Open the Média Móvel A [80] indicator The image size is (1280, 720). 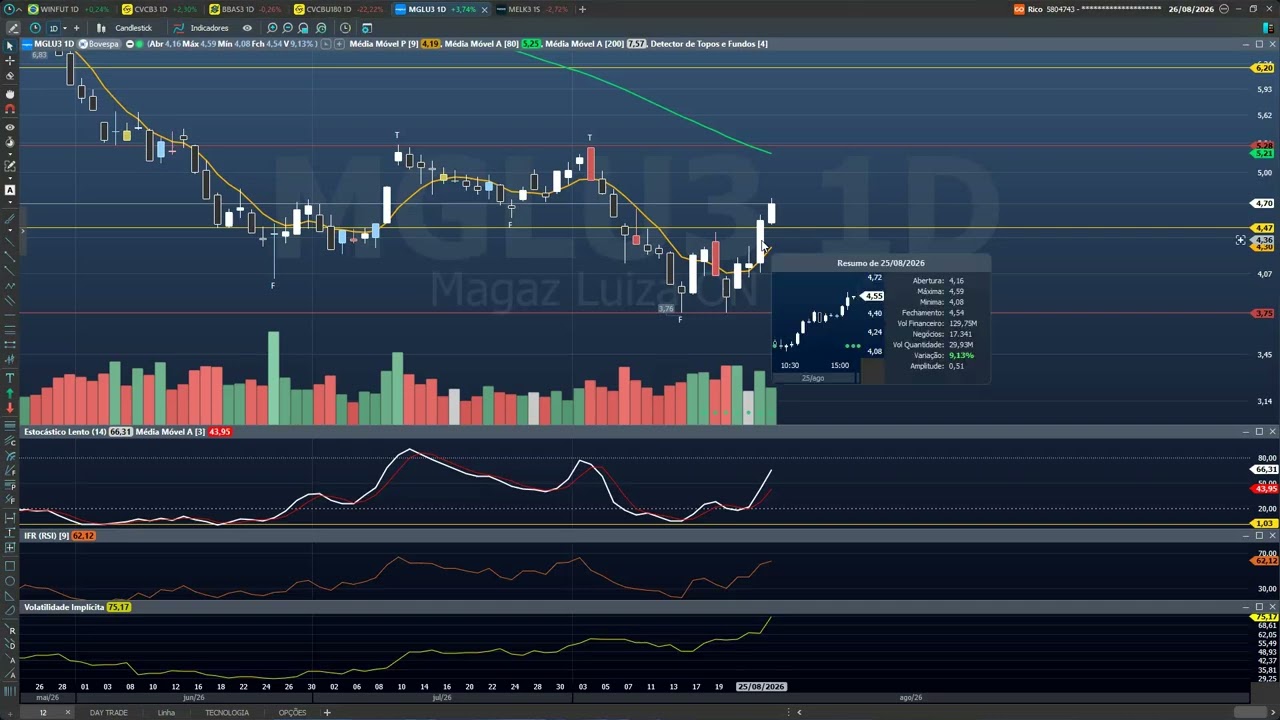(481, 44)
